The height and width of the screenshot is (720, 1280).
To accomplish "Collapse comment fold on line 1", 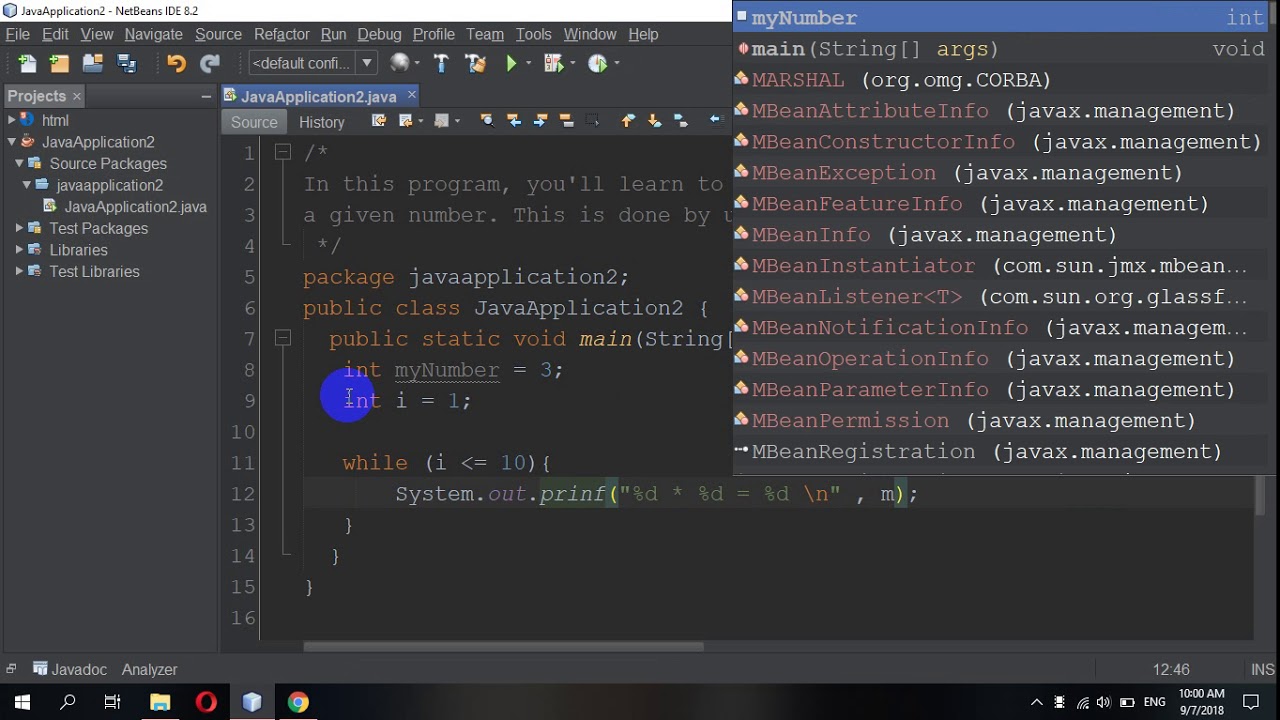I will coord(283,153).
